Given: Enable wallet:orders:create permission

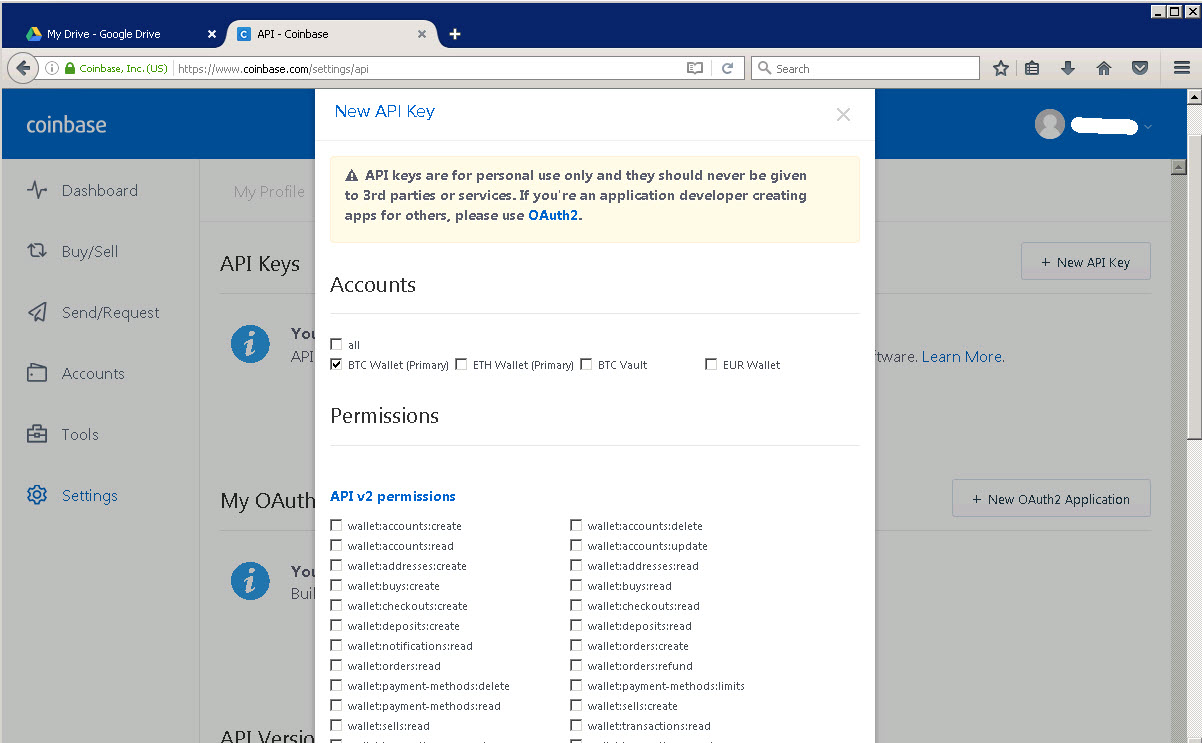Looking at the screenshot, I should click(x=576, y=645).
